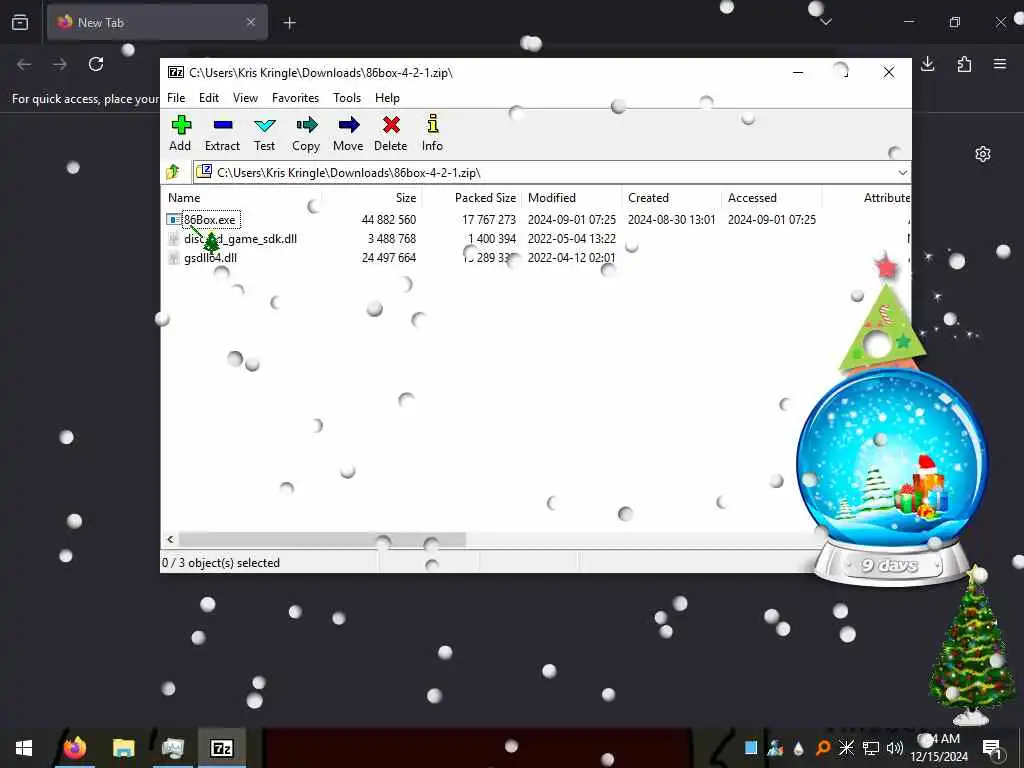1024x768 pixels.
Task: Click modified date 2022-05-04 13:22
Action: click(571, 239)
